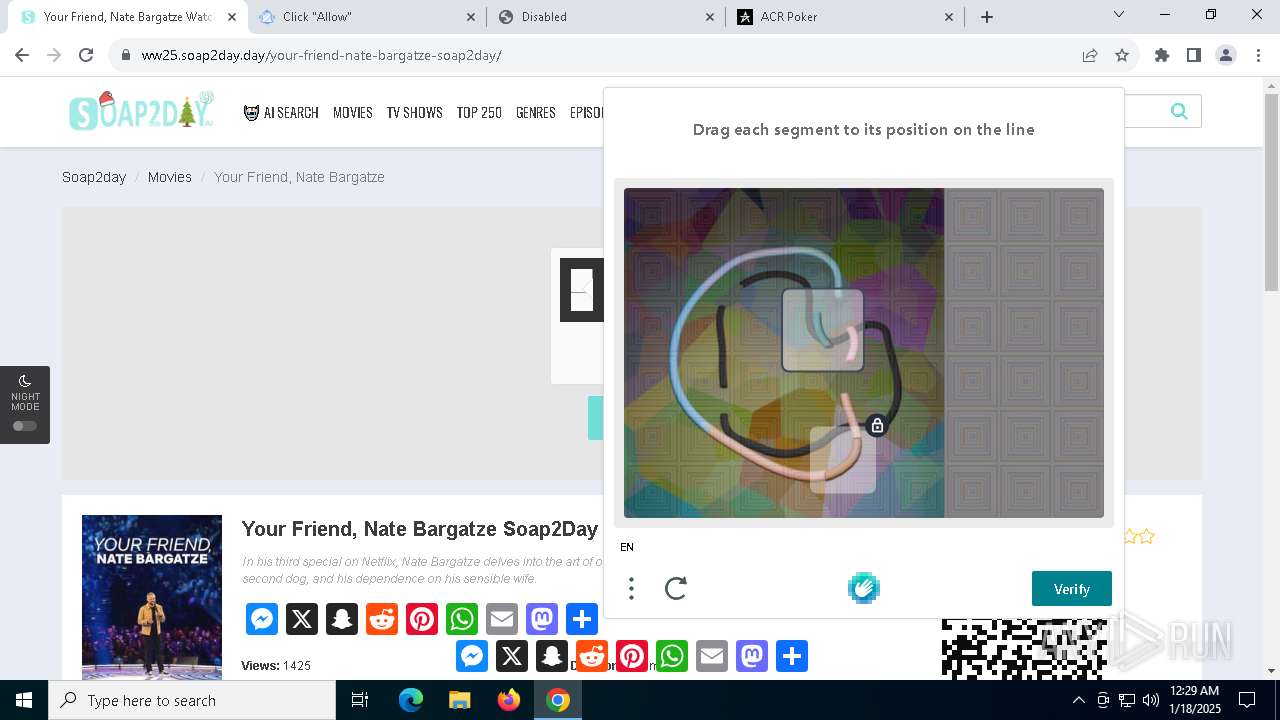1280x720 pixels.
Task: Share on Reddit in top share row
Action: tap(382, 619)
